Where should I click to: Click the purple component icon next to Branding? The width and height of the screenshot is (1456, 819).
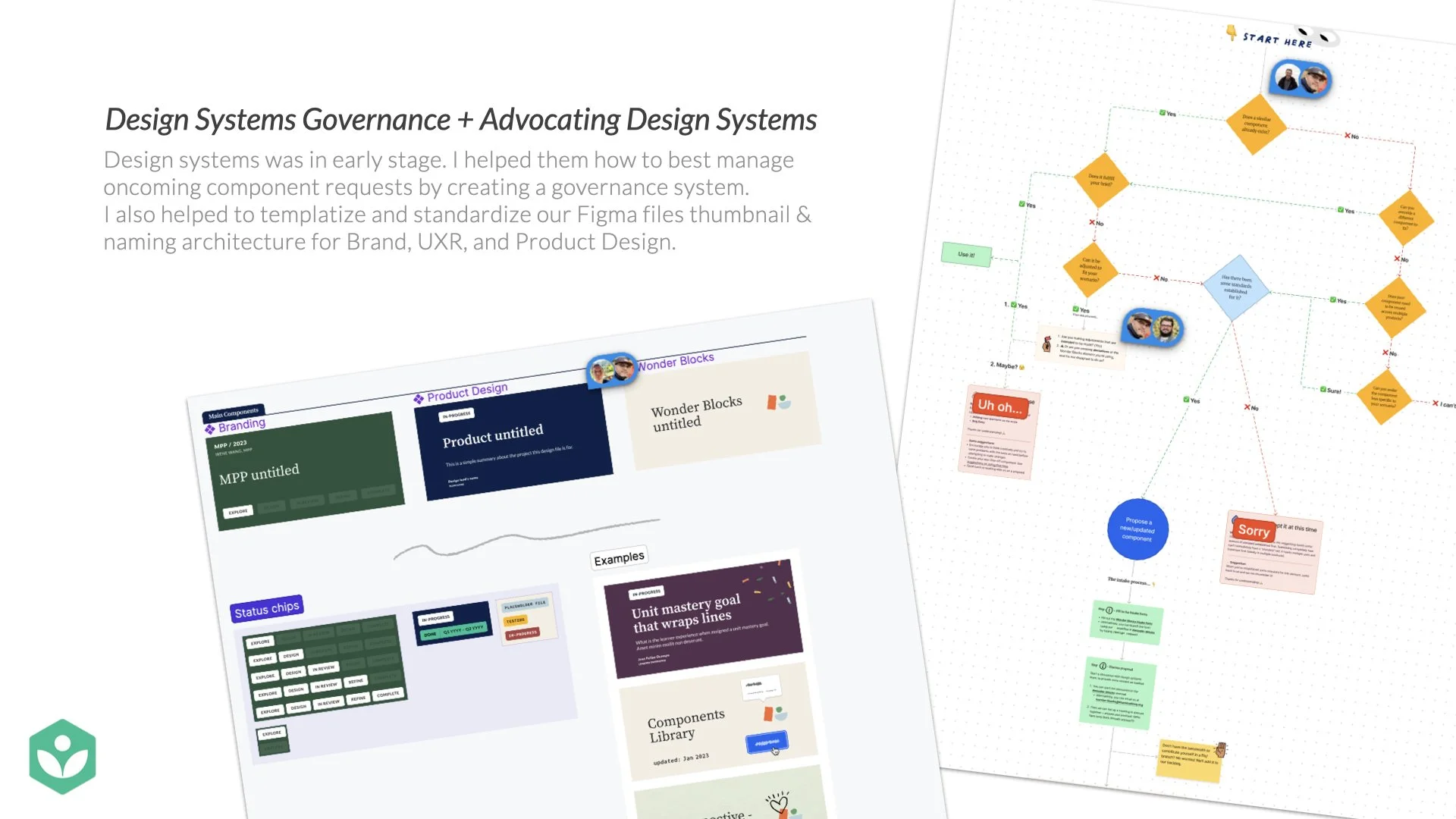coord(210,429)
